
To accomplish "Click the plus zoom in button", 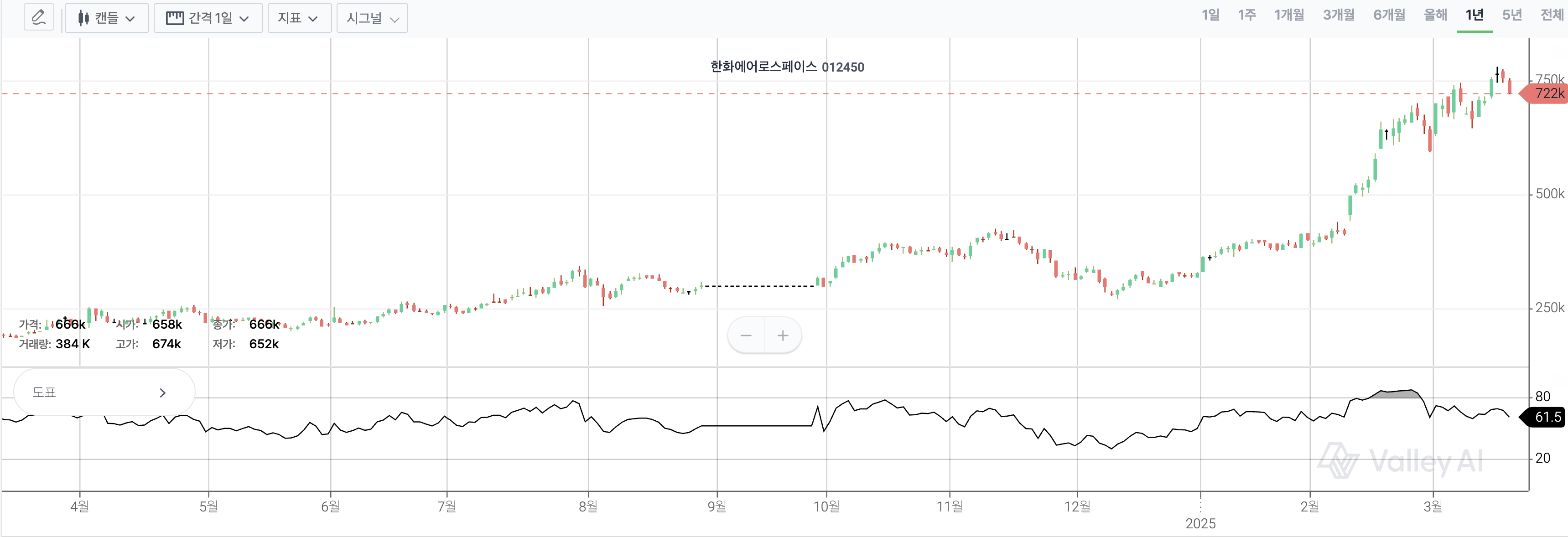I will [x=783, y=335].
